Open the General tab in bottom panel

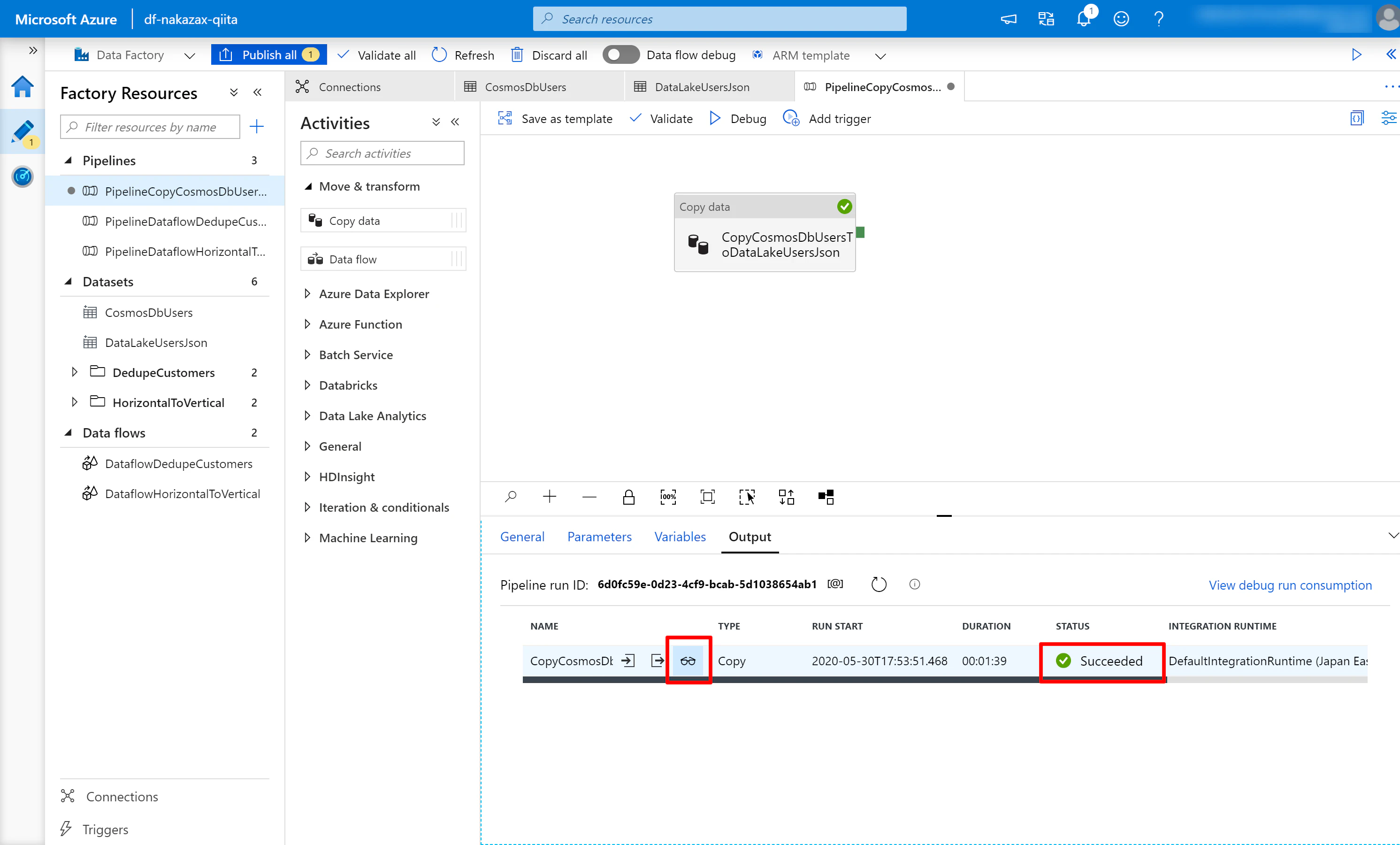coord(522,537)
